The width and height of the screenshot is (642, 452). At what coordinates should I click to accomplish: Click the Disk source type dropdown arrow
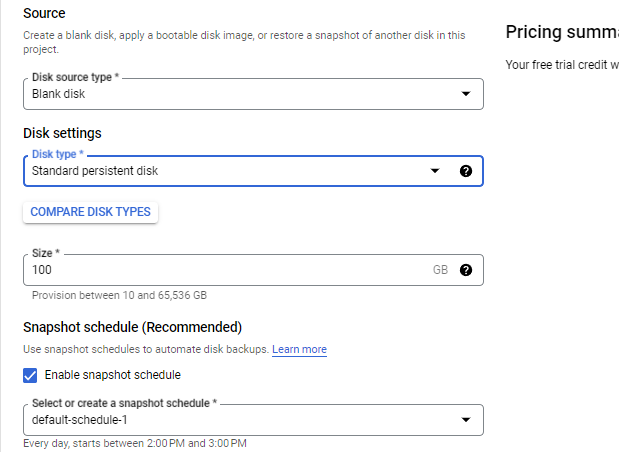click(x=466, y=94)
